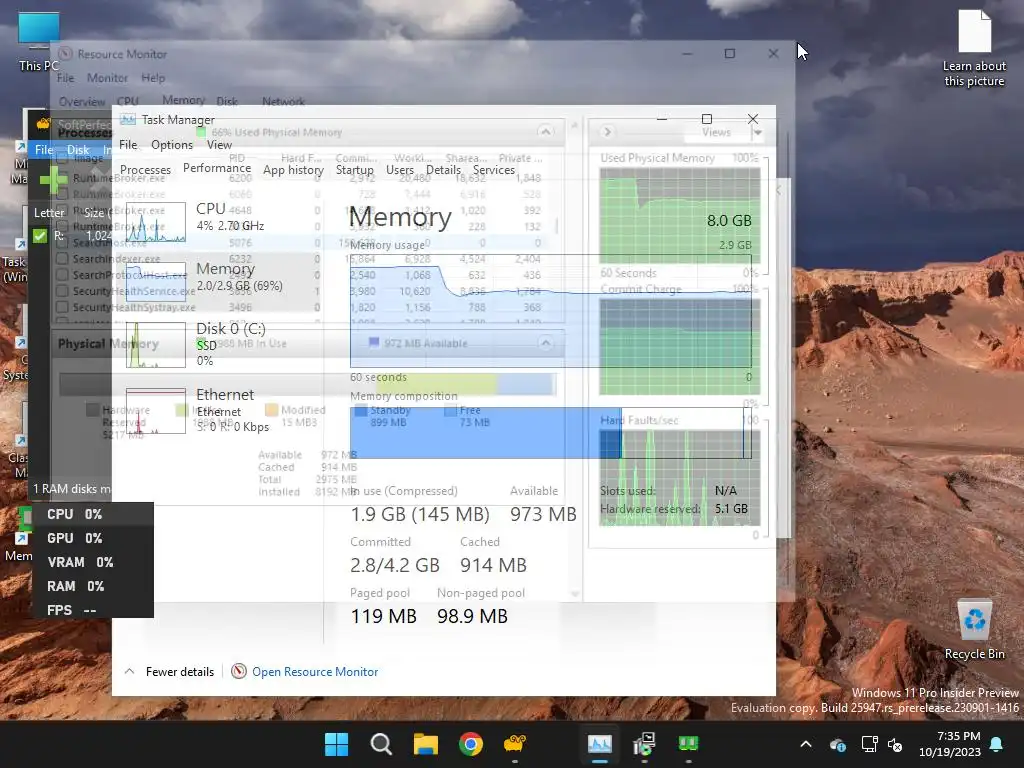
Task: Click the Resource Monitor title bar icon
Action: coord(65,54)
